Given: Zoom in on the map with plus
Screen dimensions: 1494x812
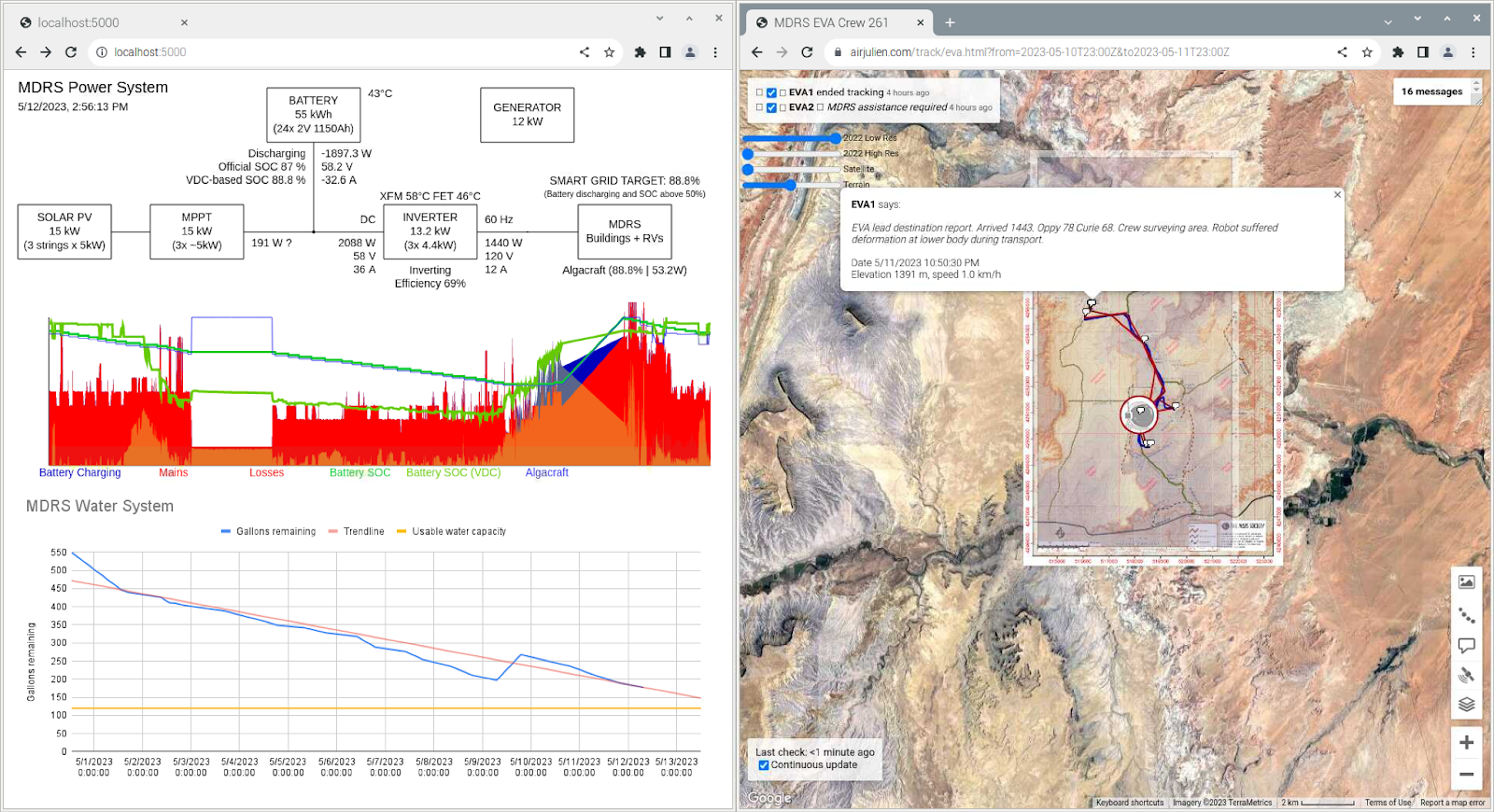Looking at the screenshot, I should click(x=1467, y=743).
